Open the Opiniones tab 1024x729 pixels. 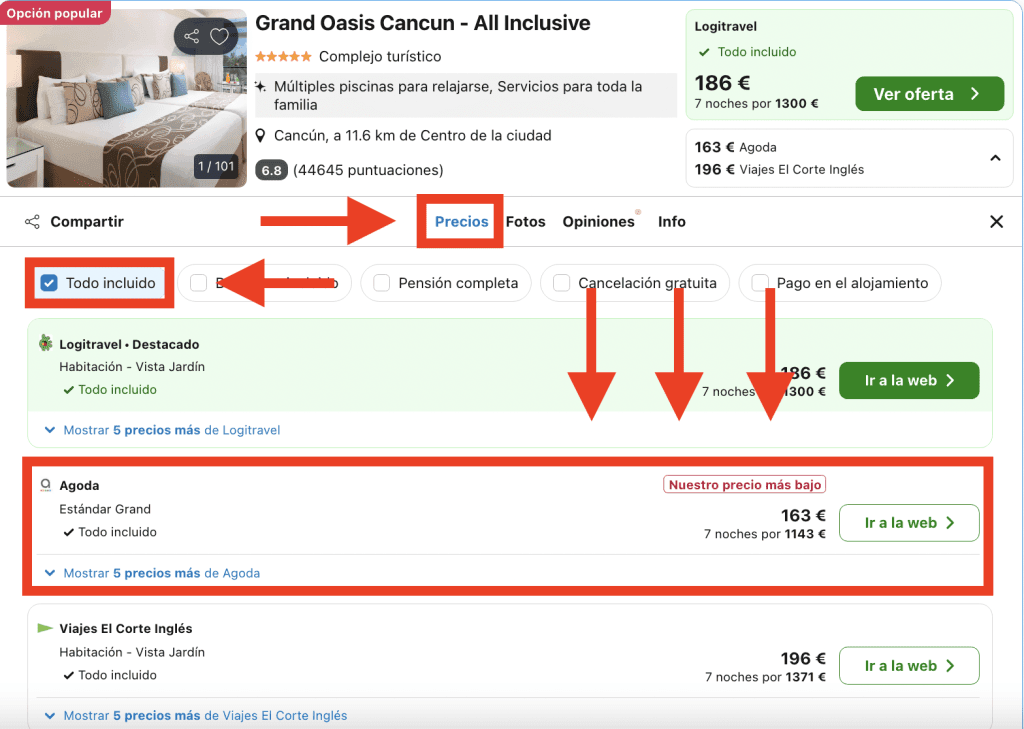pyautogui.click(x=598, y=222)
